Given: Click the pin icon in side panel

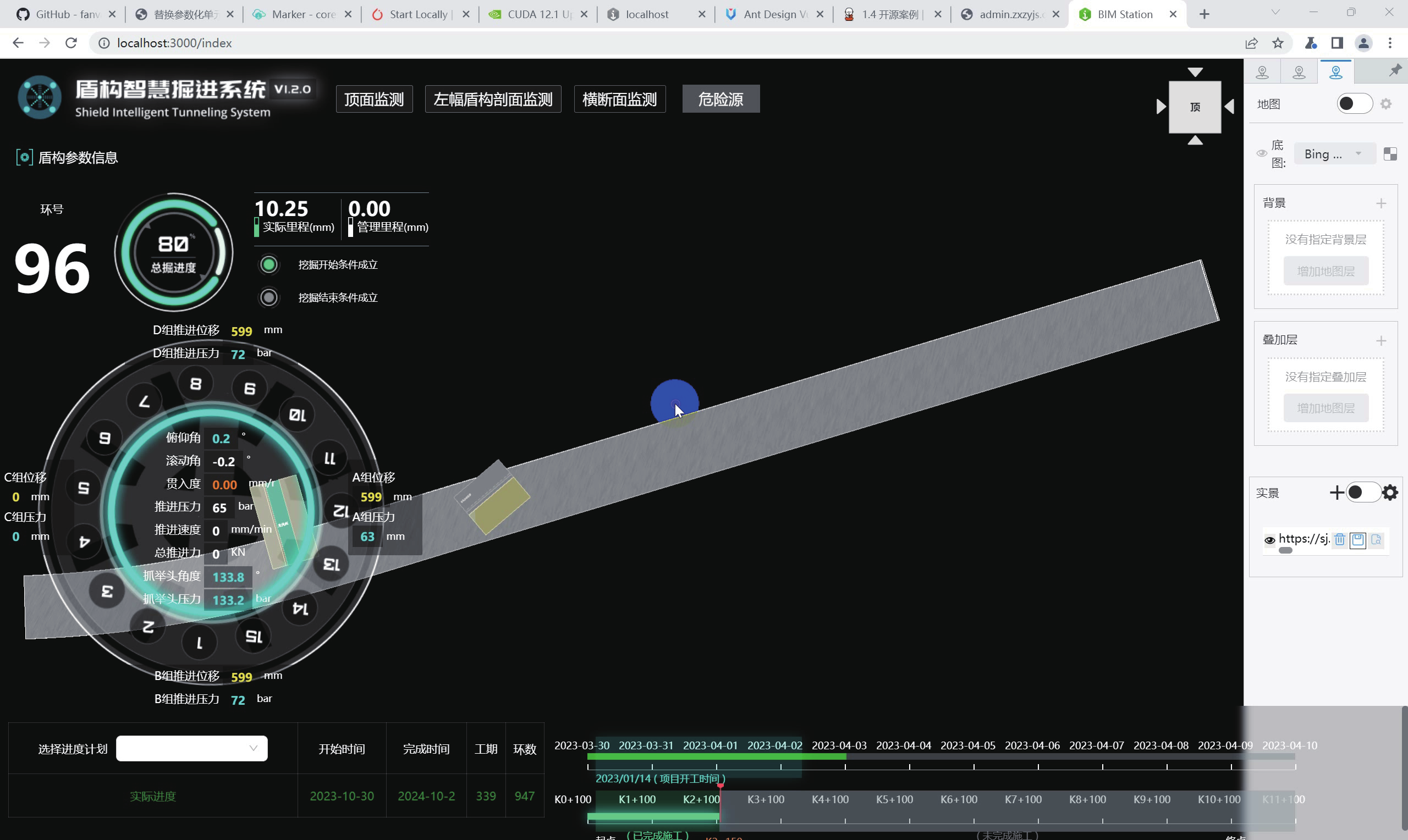Looking at the screenshot, I should click(x=1394, y=71).
